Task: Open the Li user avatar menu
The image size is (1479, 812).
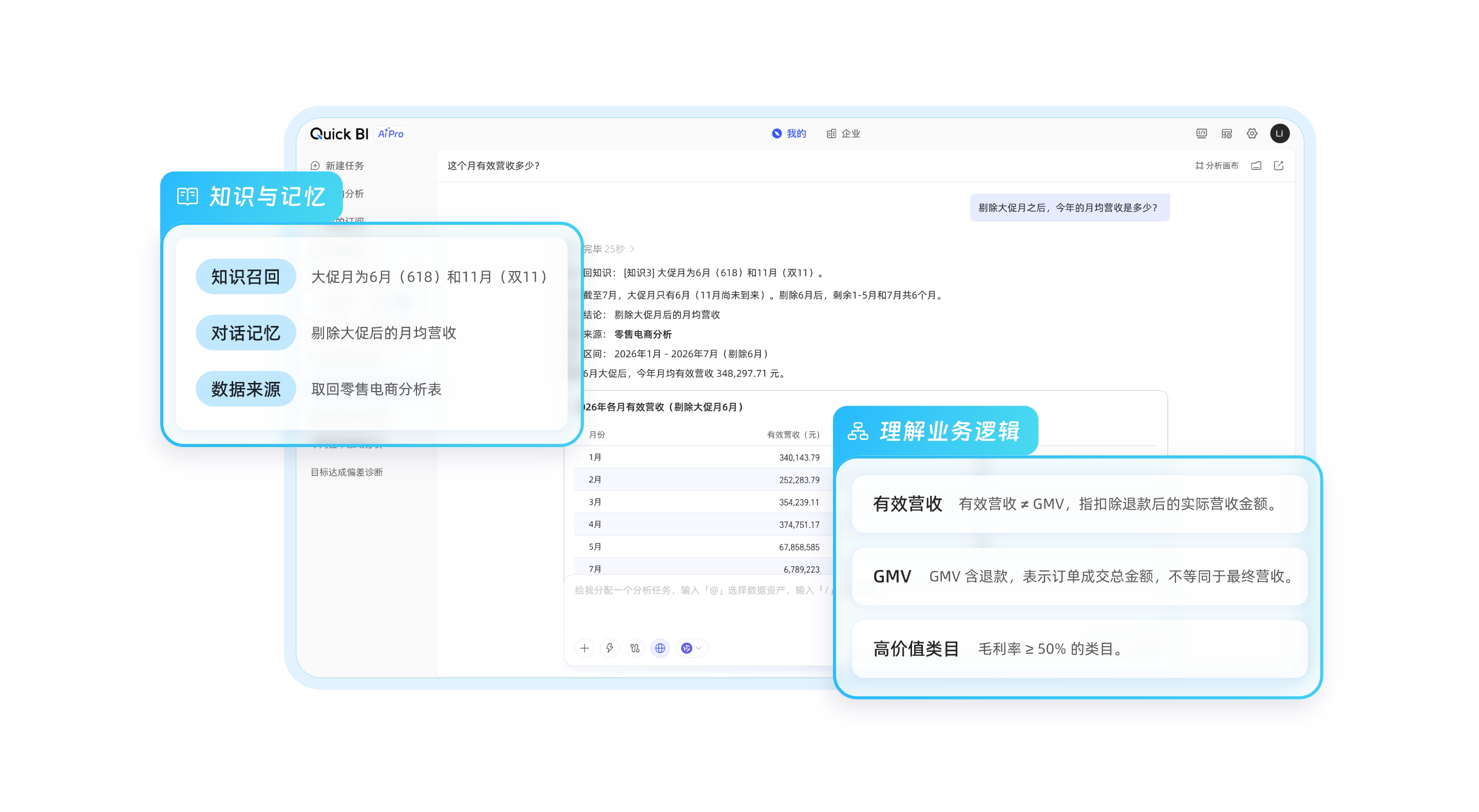Action: point(1279,133)
